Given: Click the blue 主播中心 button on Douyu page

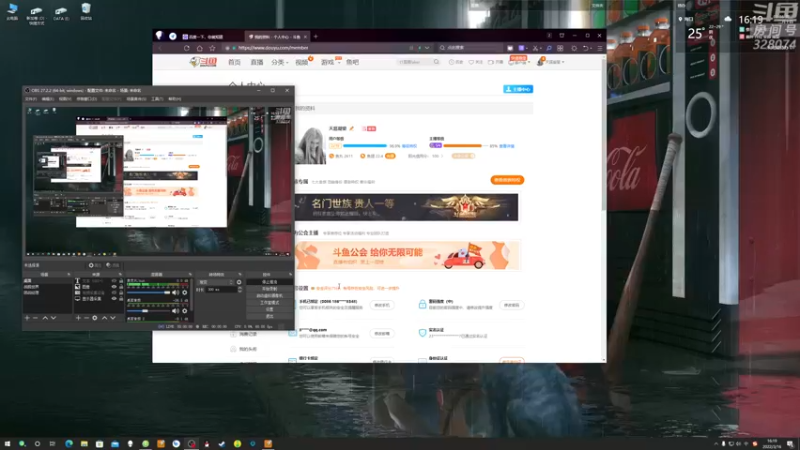Looking at the screenshot, I should (x=518, y=89).
